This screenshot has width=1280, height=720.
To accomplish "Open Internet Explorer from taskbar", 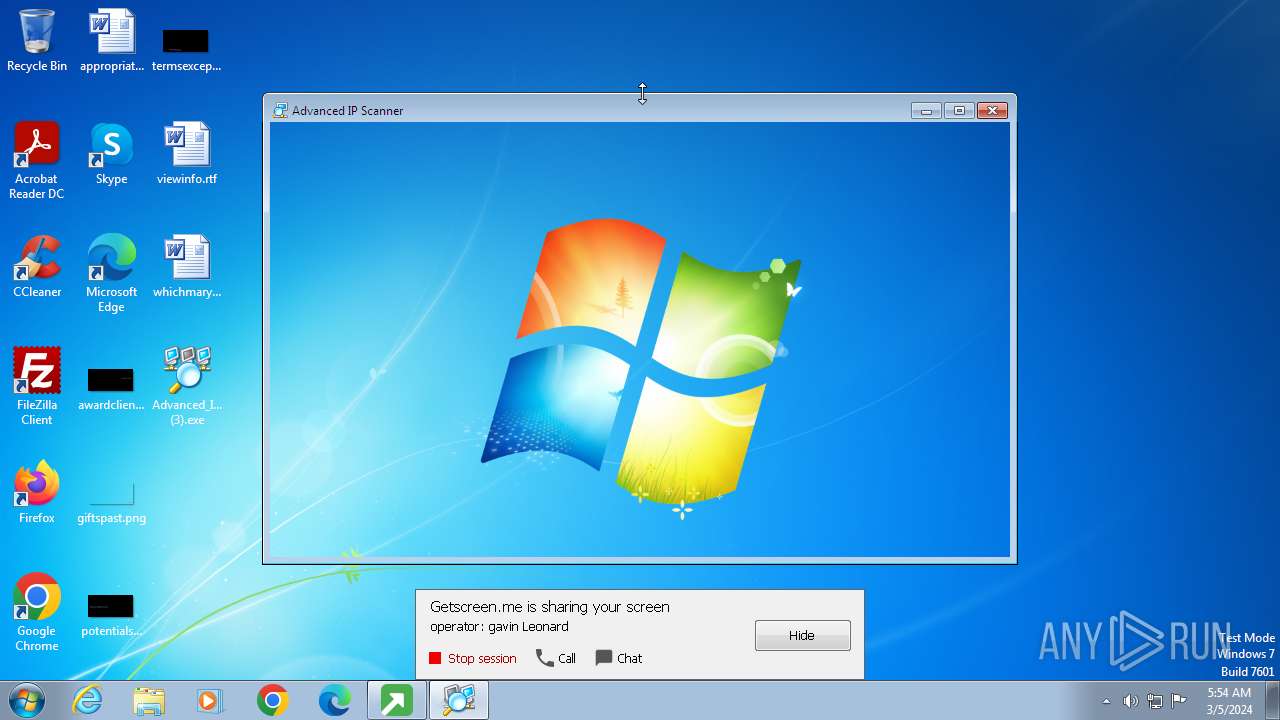I will click(x=87, y=701).
